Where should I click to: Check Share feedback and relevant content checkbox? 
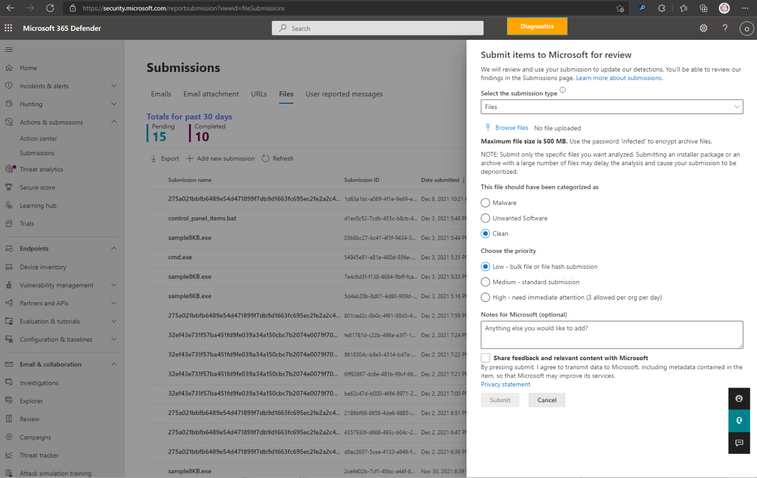point(485,358)
